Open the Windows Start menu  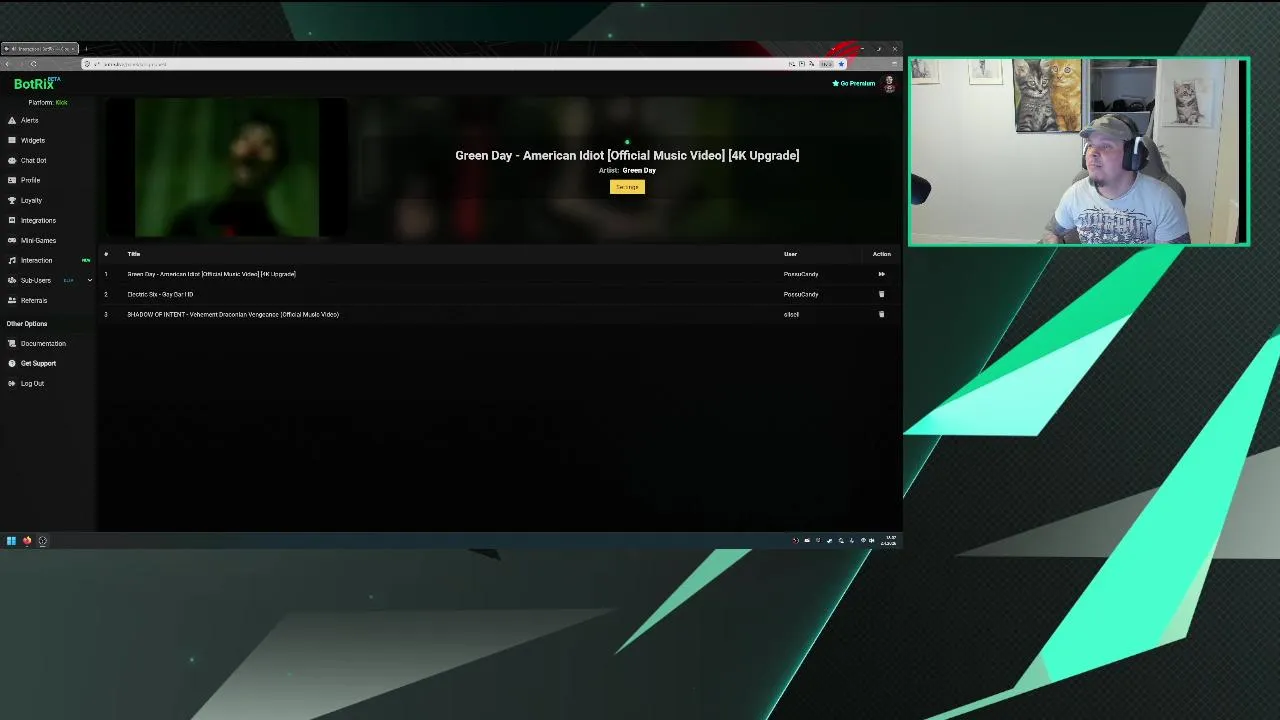(11, 541)
